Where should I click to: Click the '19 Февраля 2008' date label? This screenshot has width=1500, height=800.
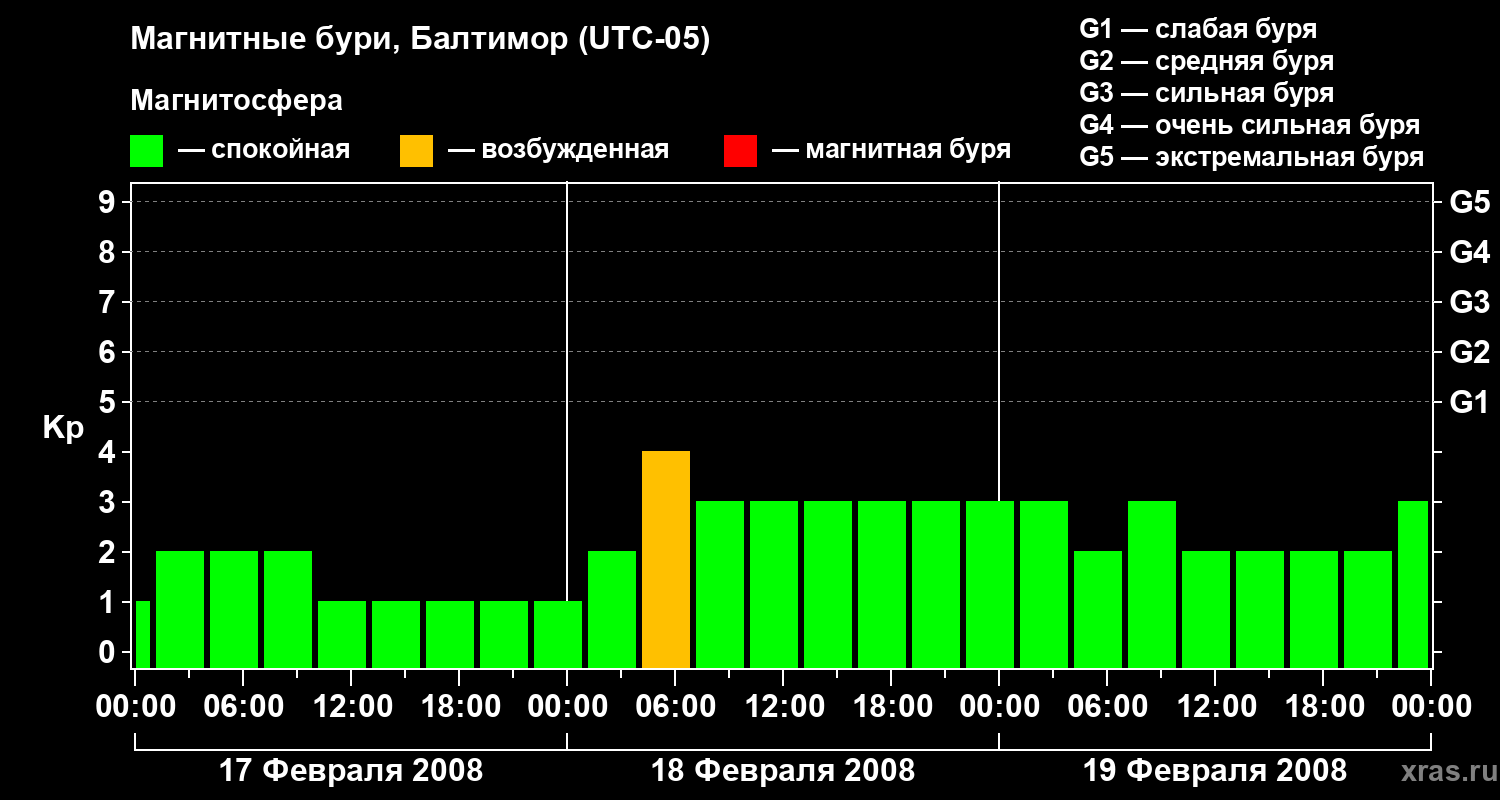[x=1215, y=771]
